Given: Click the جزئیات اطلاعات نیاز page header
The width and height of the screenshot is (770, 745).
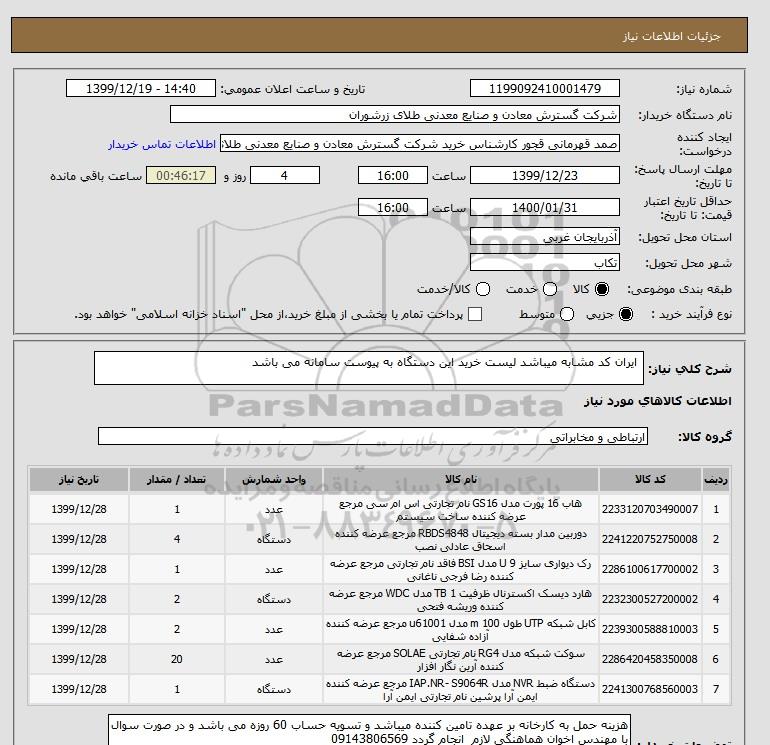Looking at the screenshot, I should pos(671,36).
